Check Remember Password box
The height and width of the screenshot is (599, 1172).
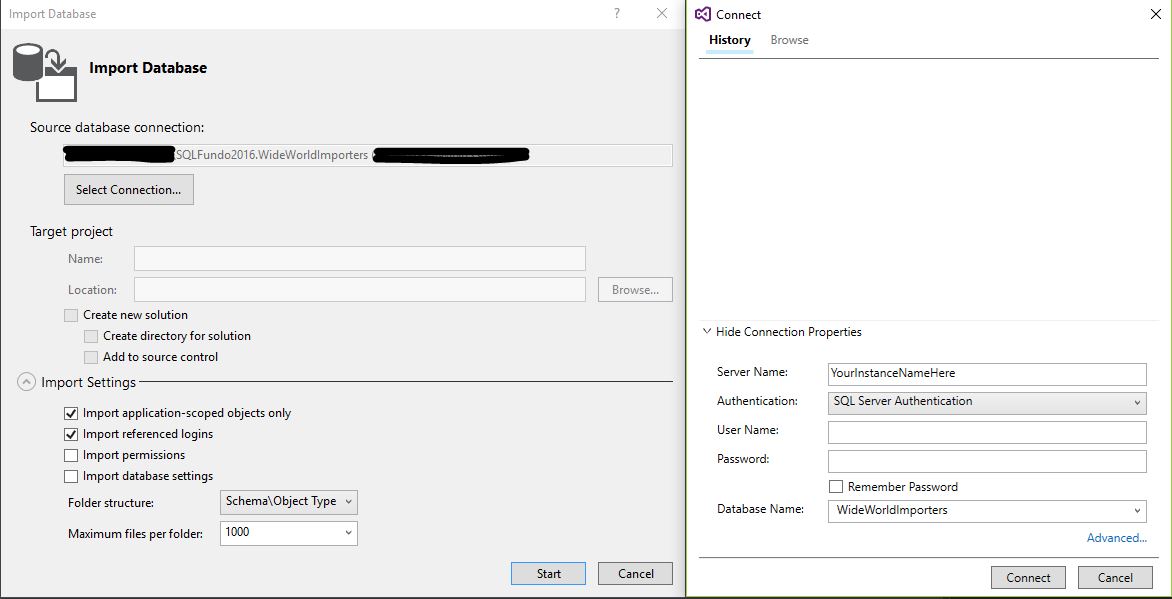[x=836, y=487]
